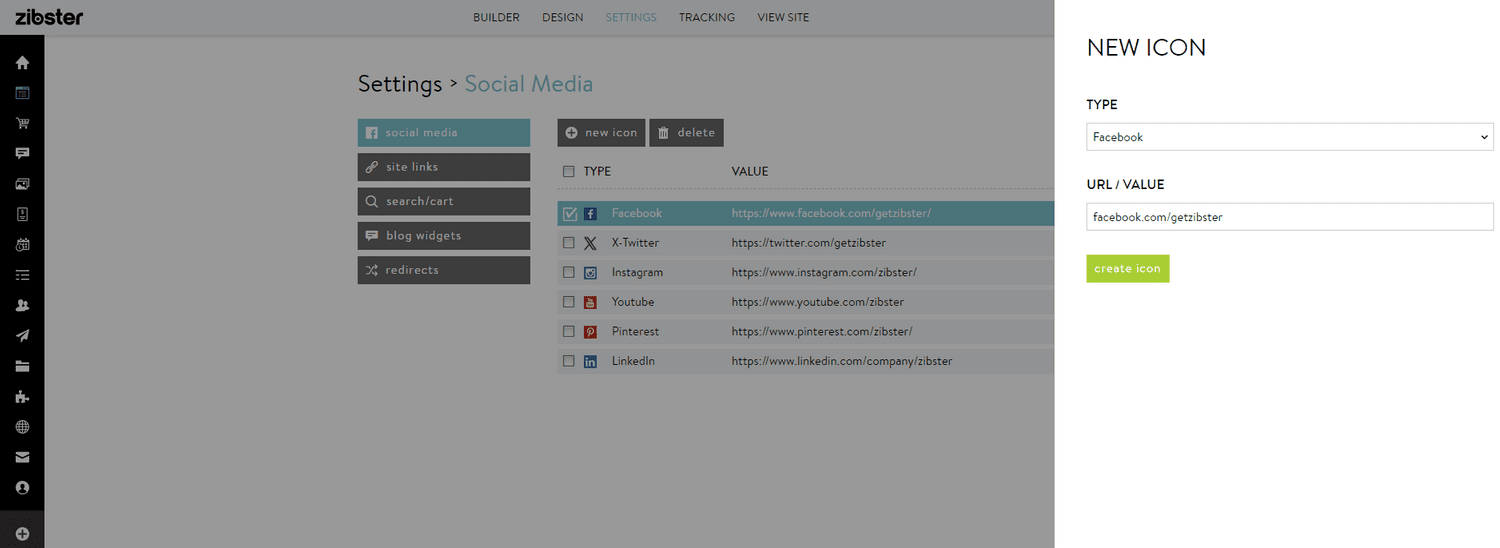Click the Instagram row icon
The image size is (1500, 548).
tap(590, 272)
